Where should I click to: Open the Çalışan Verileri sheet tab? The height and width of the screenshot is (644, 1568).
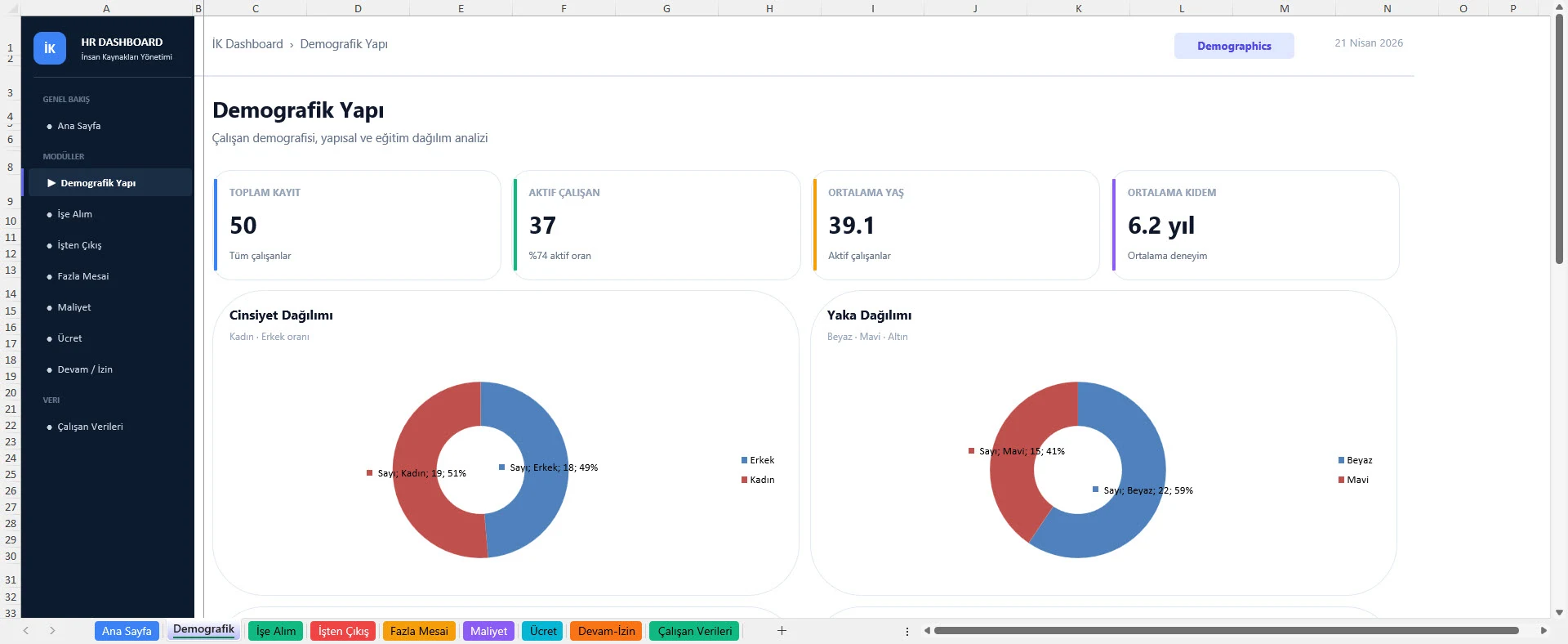tap(694, 631)
